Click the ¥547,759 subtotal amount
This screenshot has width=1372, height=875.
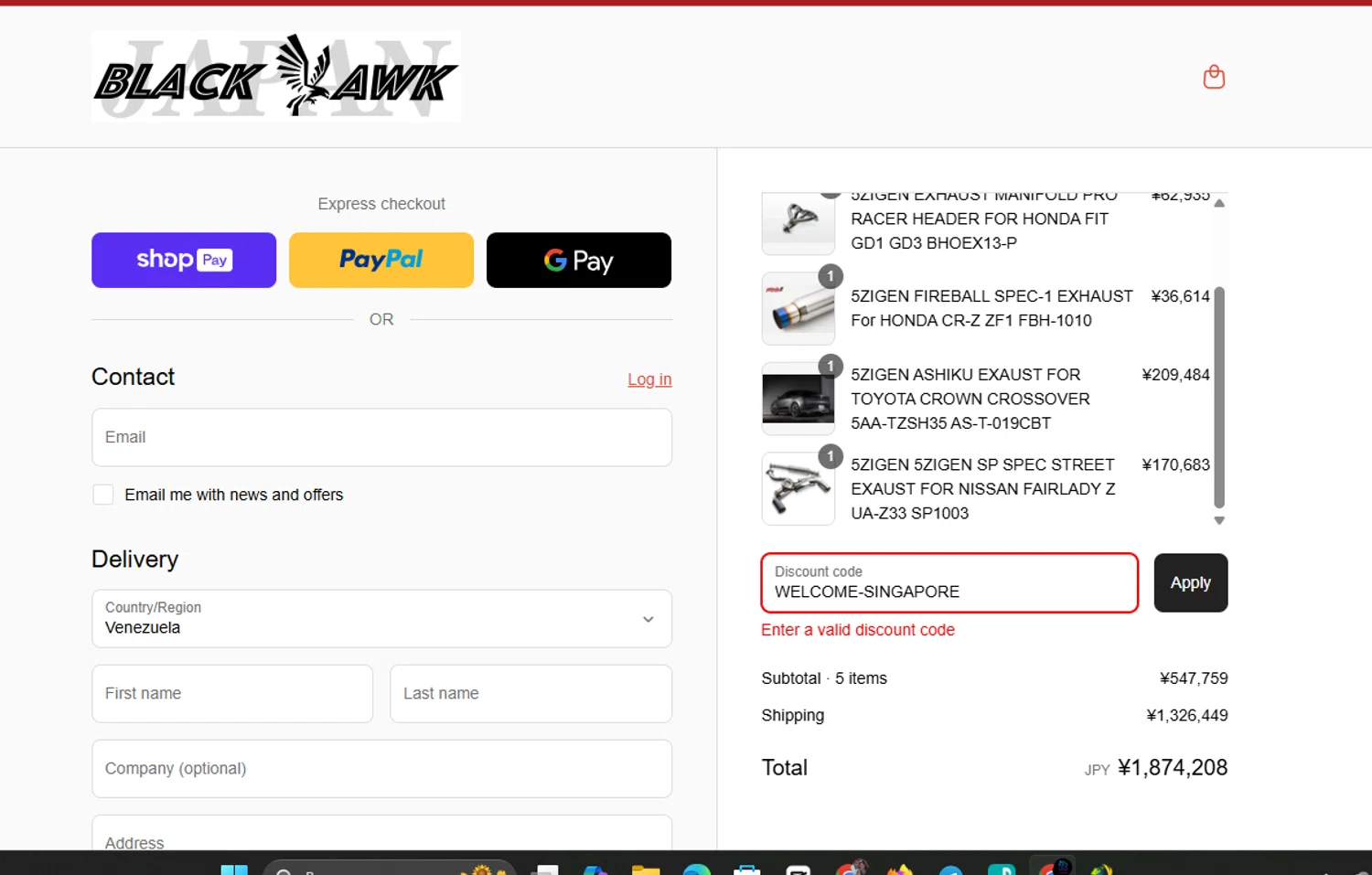pyautogui.click(x=1194, y=678)
